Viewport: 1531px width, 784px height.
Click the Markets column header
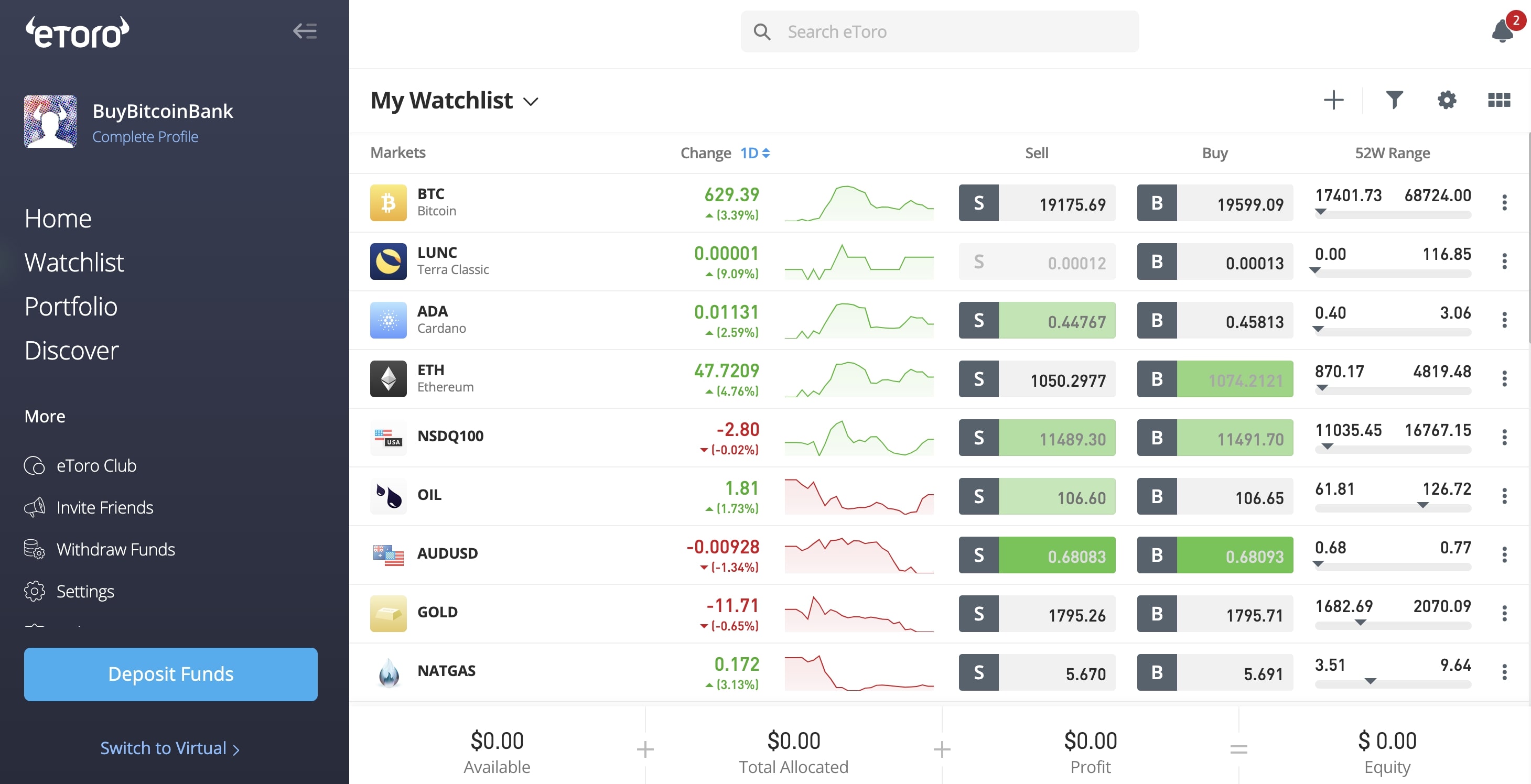click(397, 153)
